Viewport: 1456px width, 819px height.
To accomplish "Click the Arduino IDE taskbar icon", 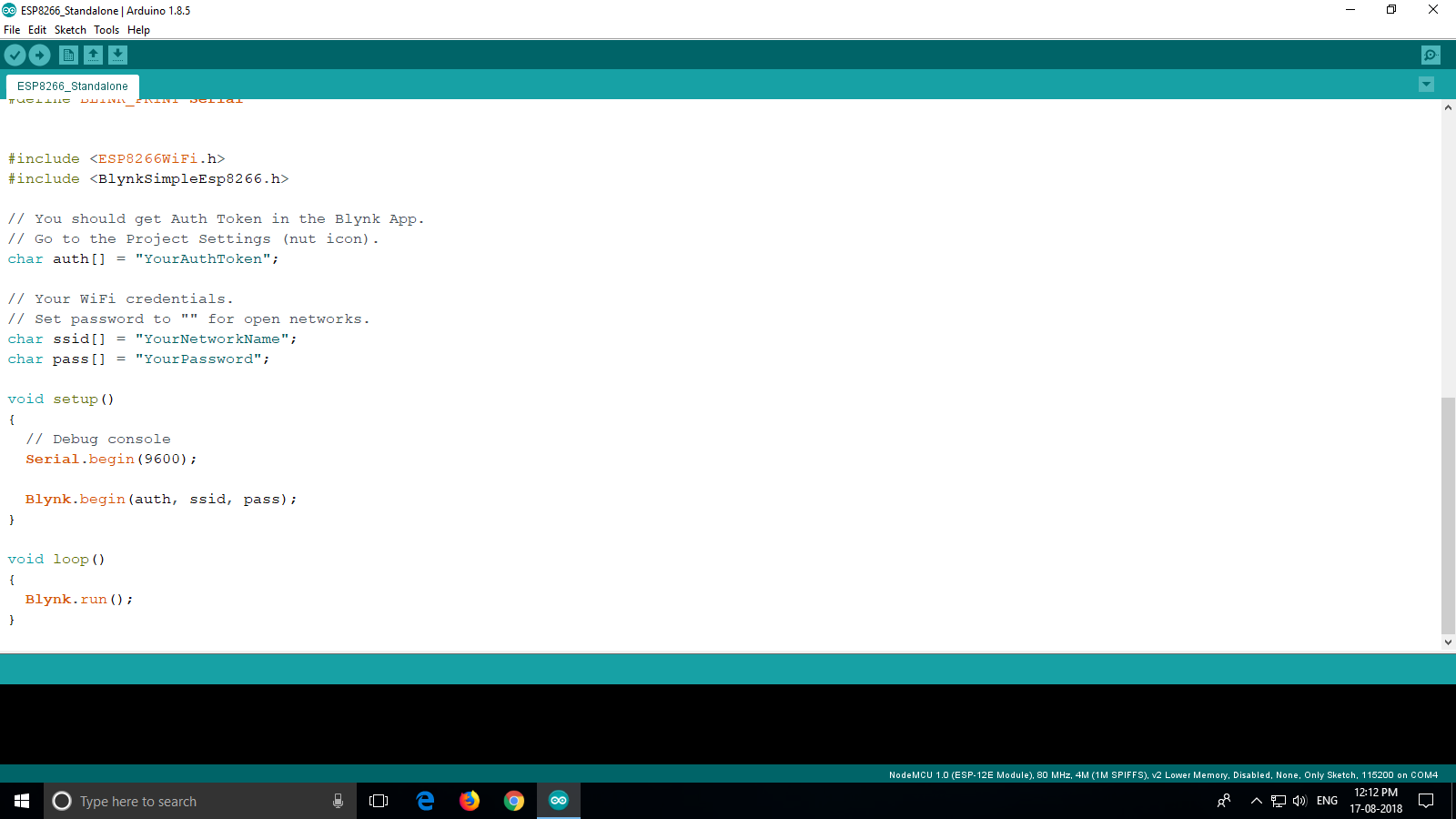I will point(559,801).
